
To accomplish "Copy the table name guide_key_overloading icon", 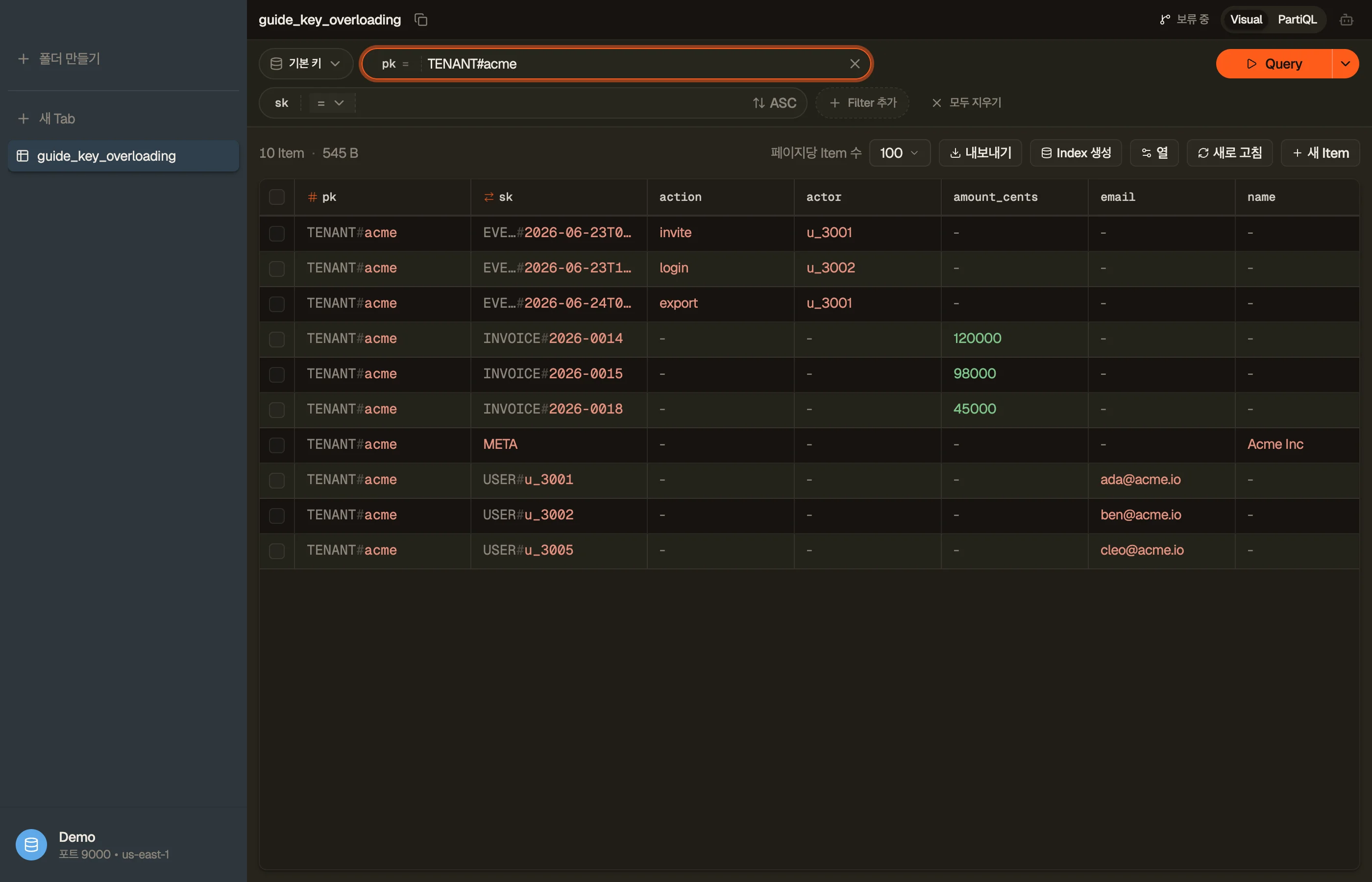I will 421,20.
